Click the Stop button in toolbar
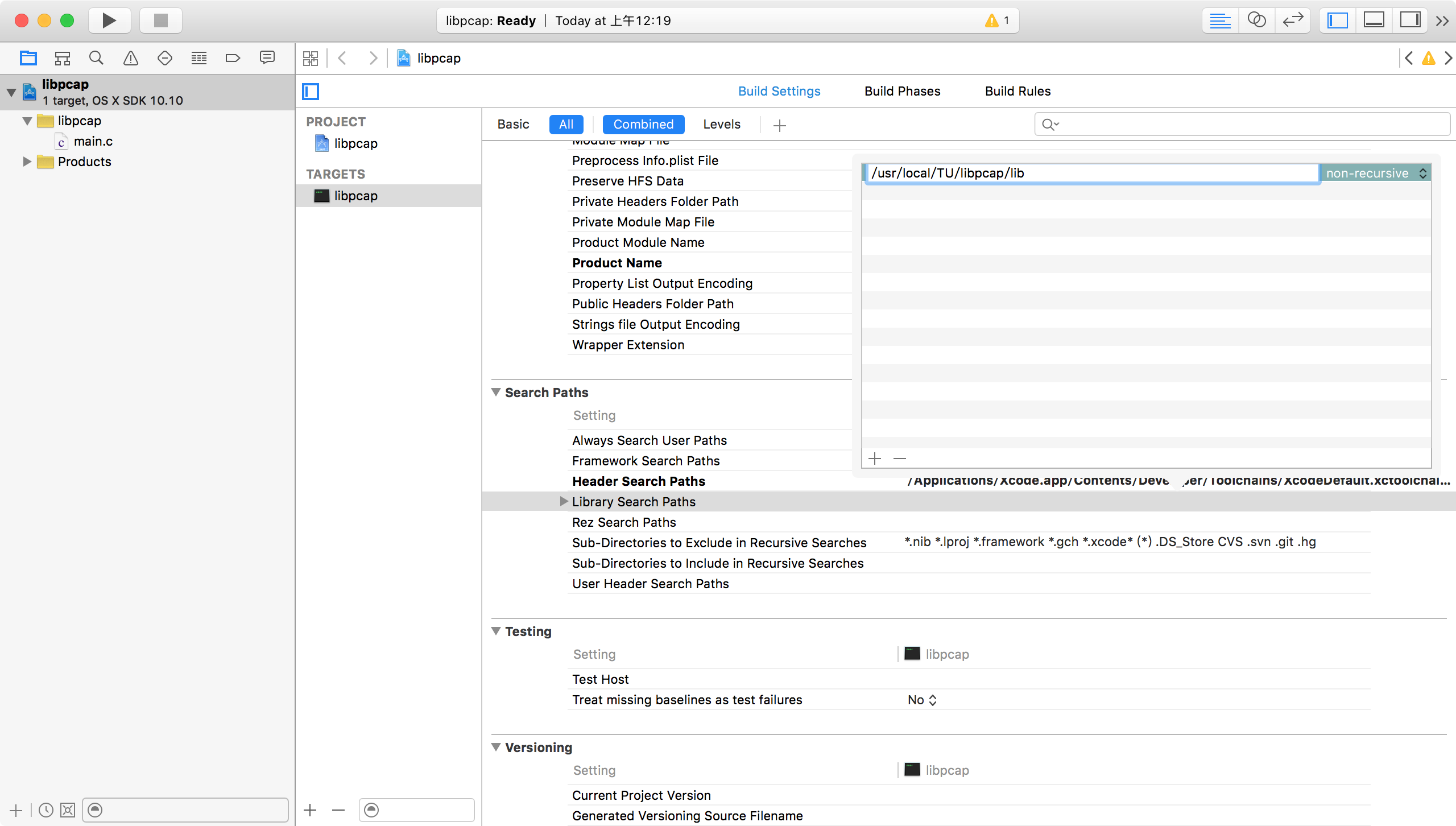1456x826 pixels. [161, 20]
